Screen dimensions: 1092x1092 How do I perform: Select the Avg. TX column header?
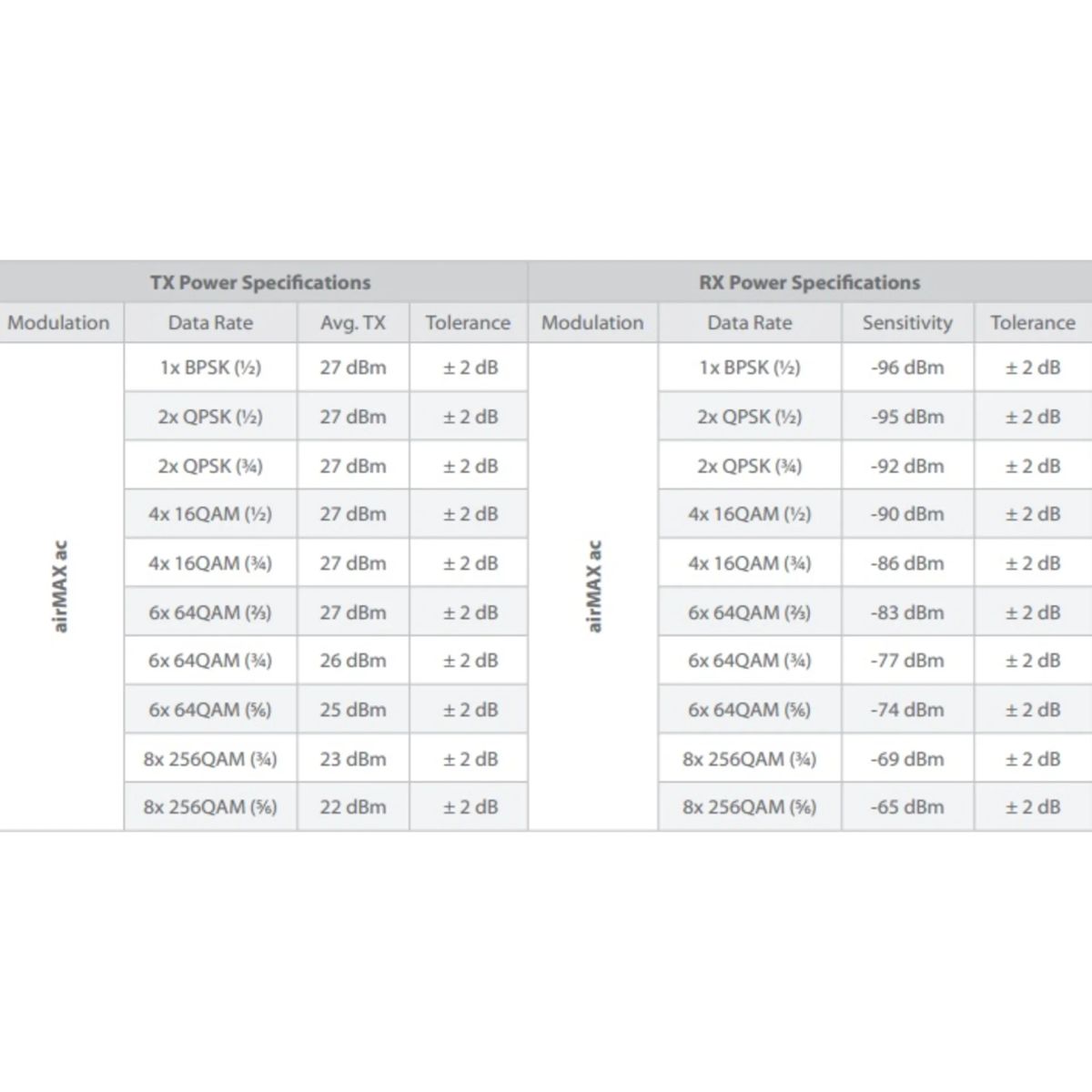pos(352,322)
